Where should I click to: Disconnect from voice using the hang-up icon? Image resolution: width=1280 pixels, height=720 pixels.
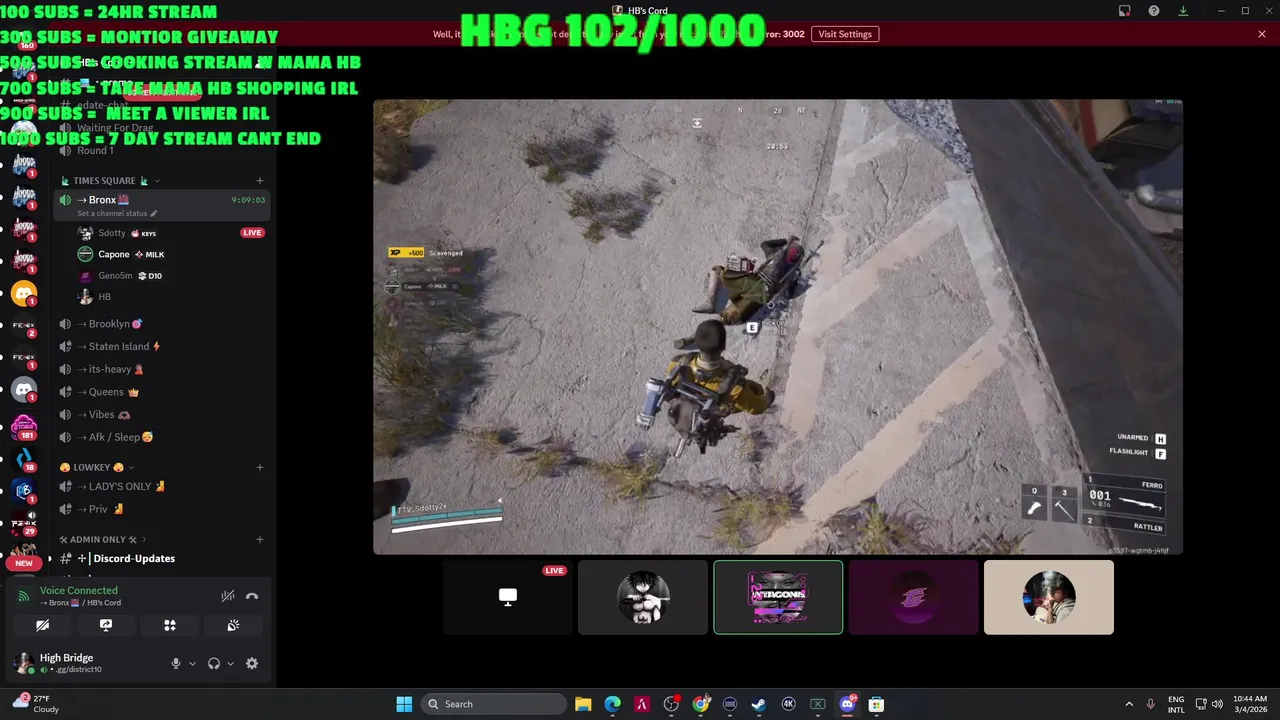(x=252, y=596)
